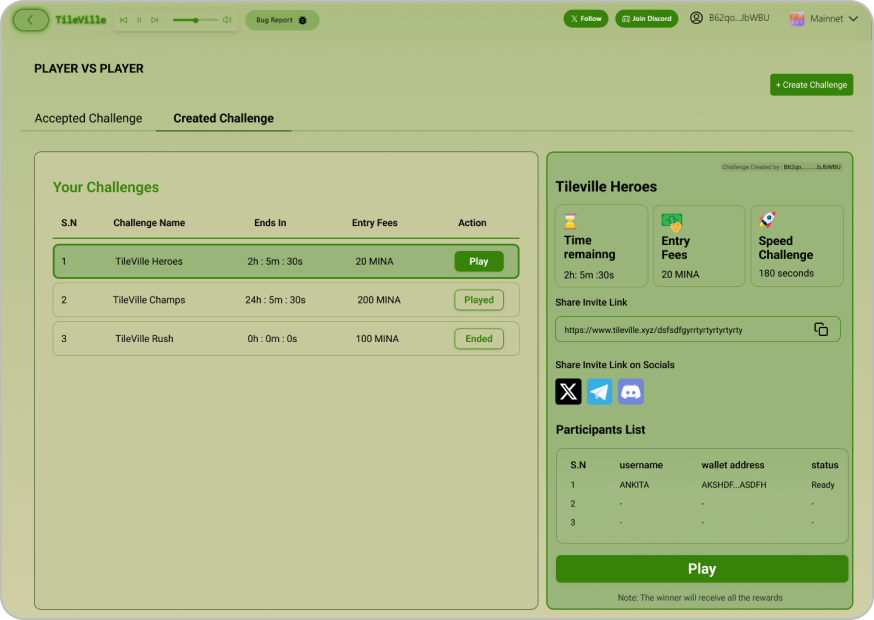Skip to next music track
This screenshot has width=874, height=620.
pyautogui.click(x=154, y=20)
